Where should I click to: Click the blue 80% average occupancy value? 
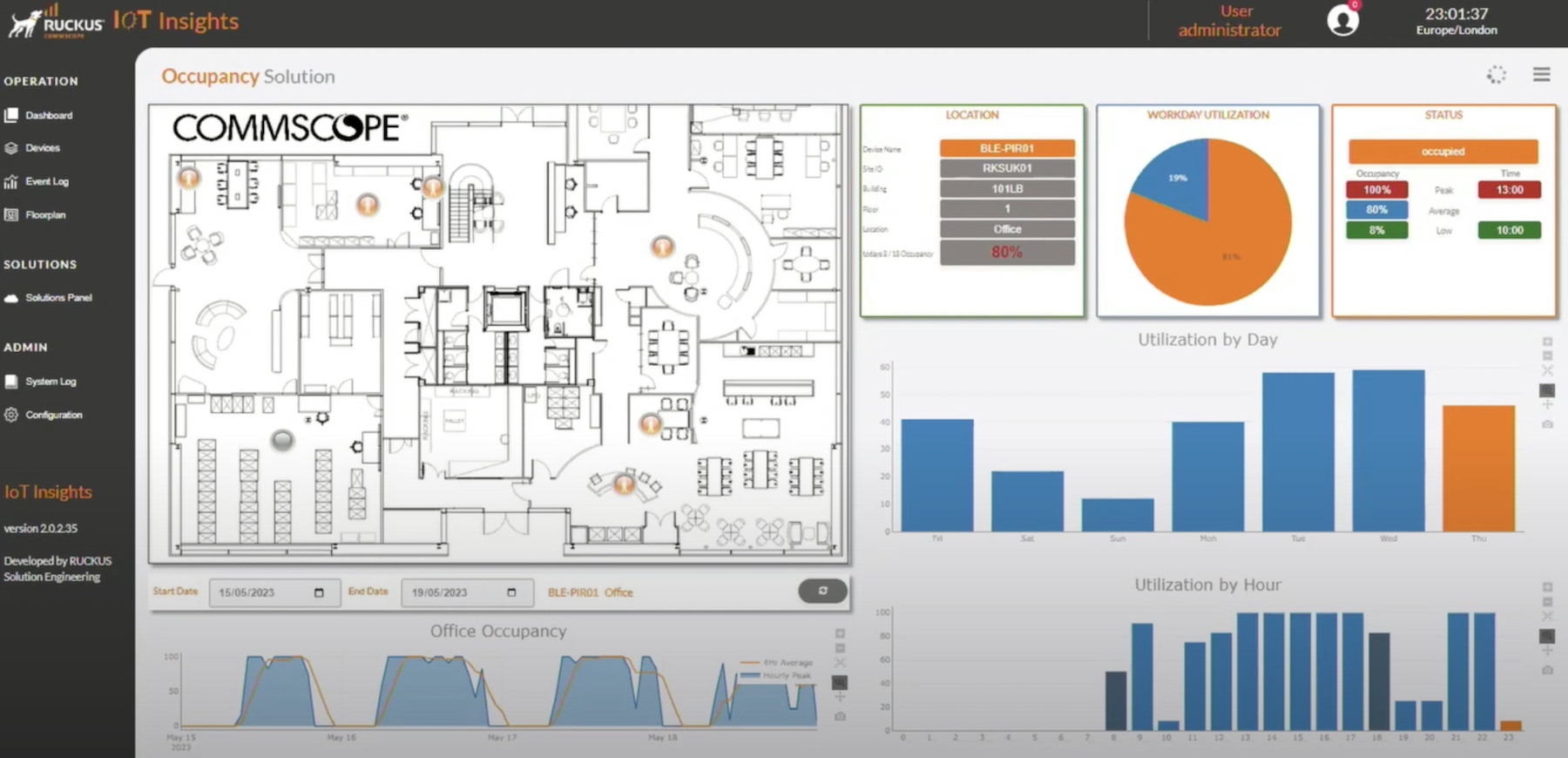click(x=1377, y=210)
